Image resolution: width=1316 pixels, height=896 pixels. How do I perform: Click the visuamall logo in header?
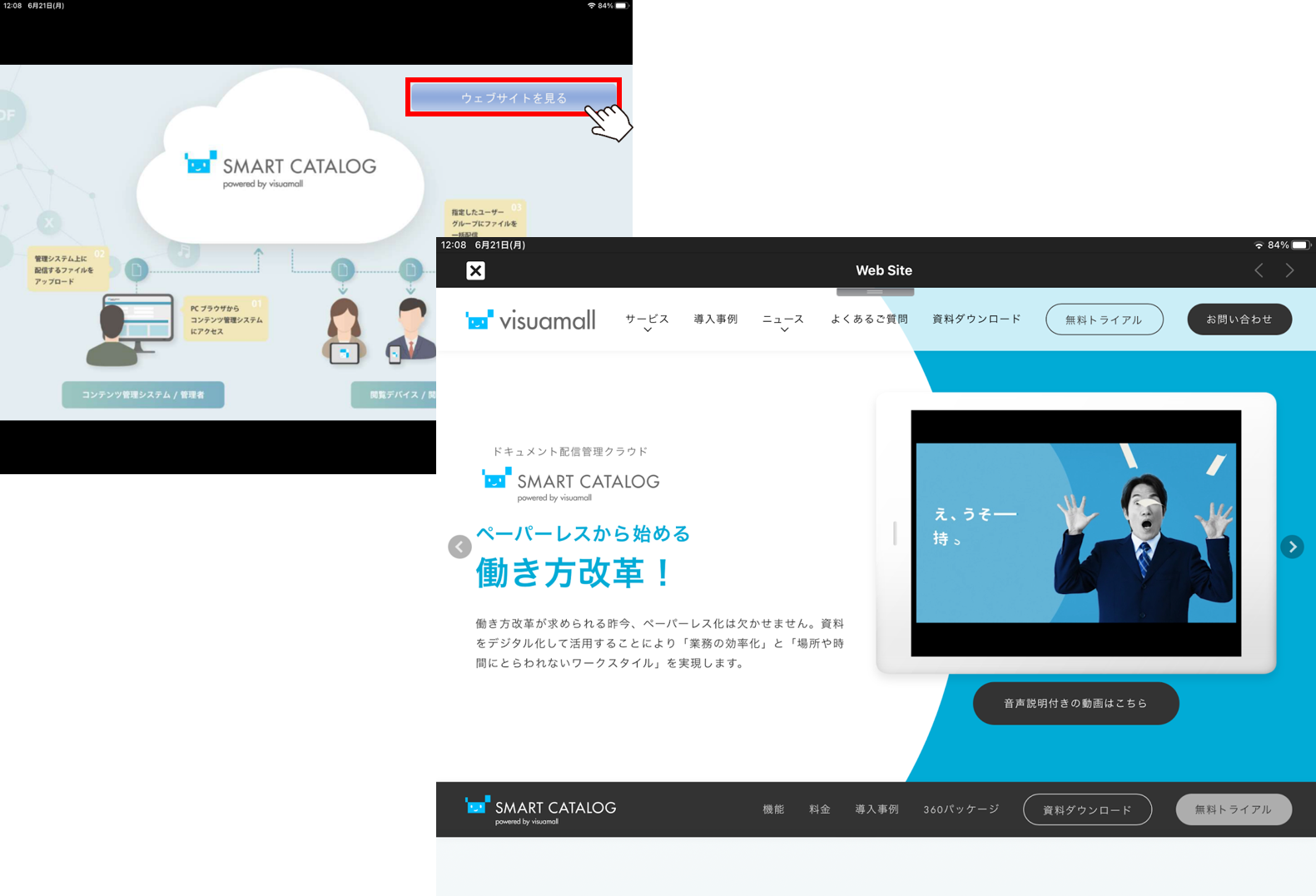tap(531, 319)
